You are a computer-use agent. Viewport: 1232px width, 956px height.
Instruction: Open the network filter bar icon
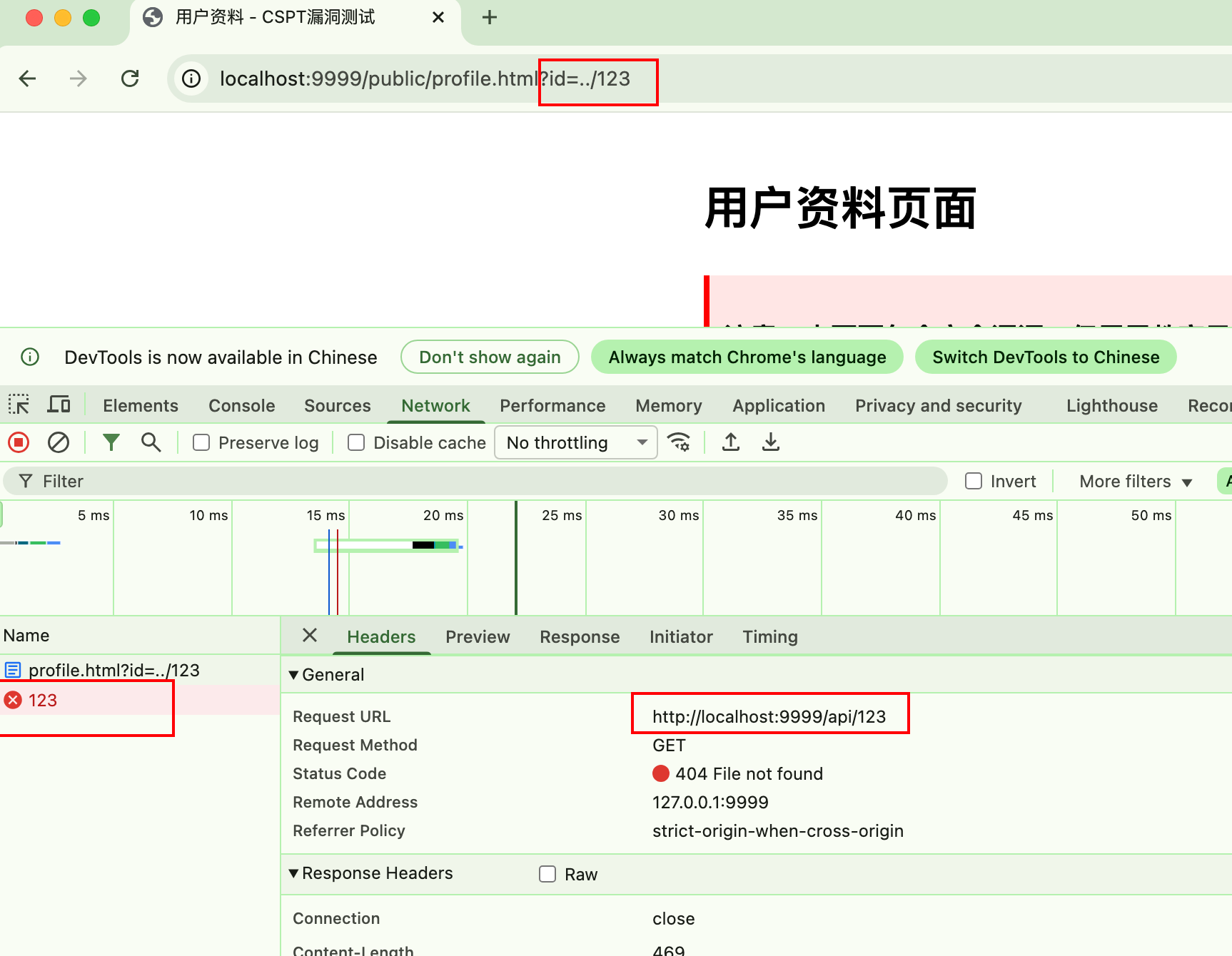point(111,442)
